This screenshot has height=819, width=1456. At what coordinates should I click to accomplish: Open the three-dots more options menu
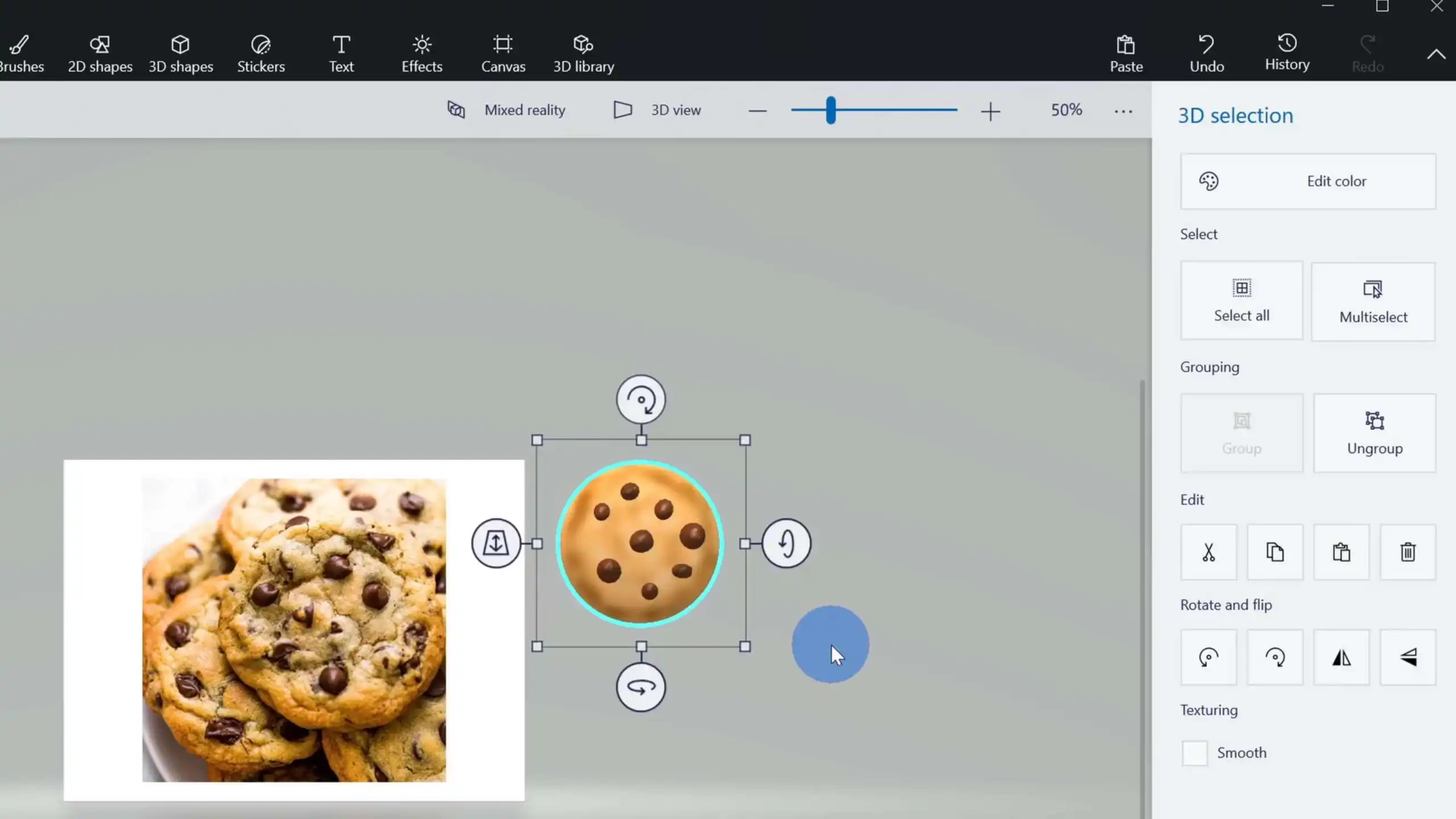(1123, 111)
